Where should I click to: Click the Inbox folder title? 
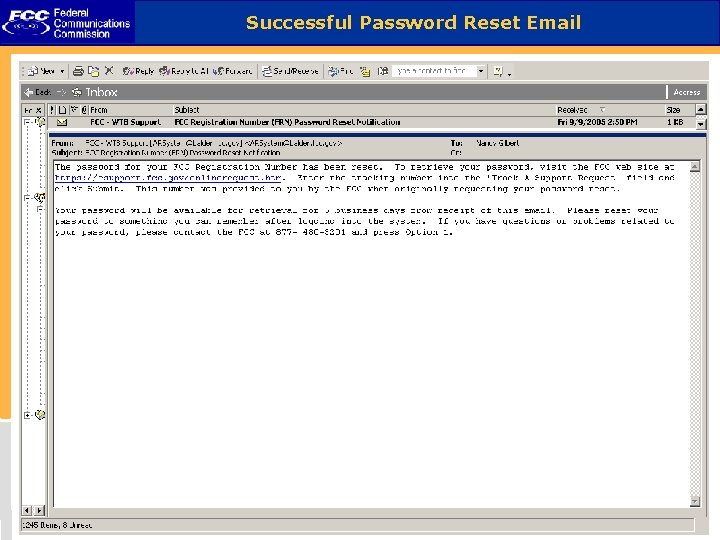coord(101,92)
